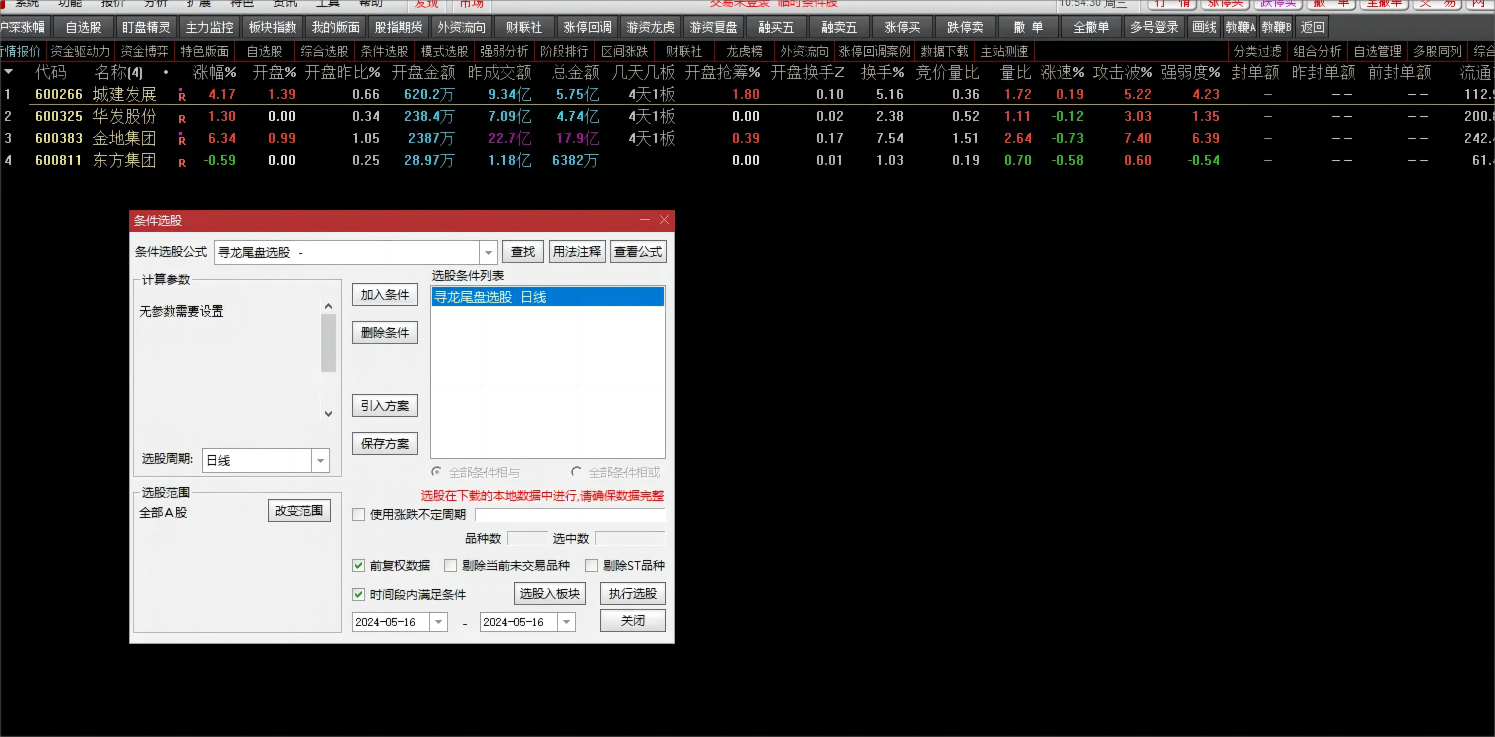Select 寻龙尾盘选股 日线 in condition list
The image size is (1495, 737).
point(547,297)
